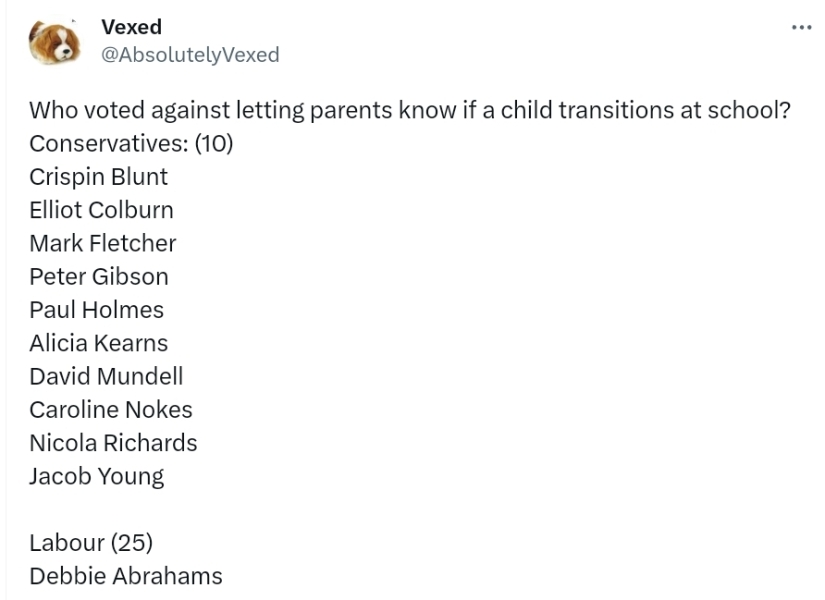Click the name Alicia Kearns
This screenshot has width=825, height=600.
click(99, 342)
